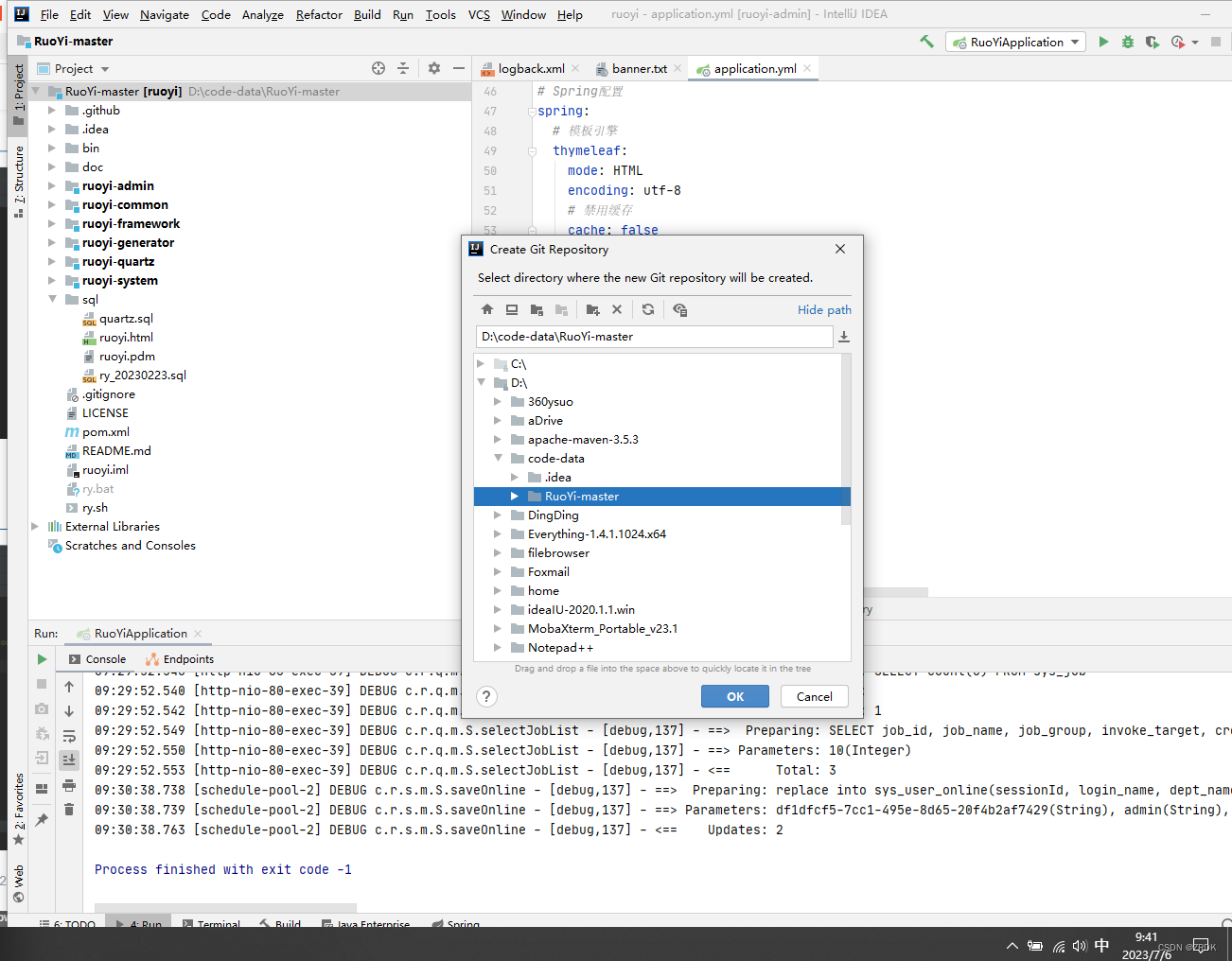Click the Desktop directory icon in dialog

tap(512, 309)
